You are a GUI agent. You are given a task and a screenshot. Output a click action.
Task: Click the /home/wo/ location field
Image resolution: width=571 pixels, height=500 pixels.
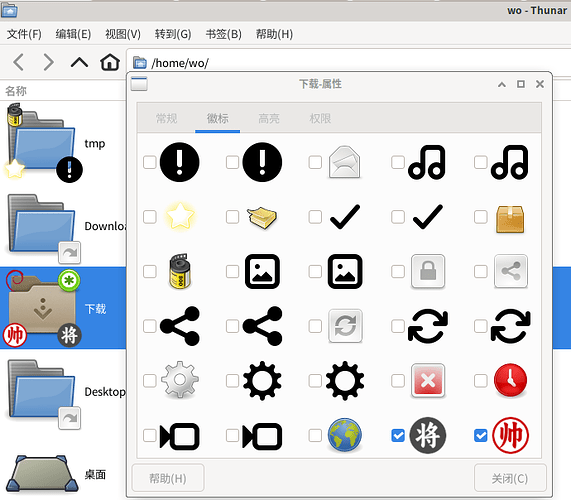[348, 63]
